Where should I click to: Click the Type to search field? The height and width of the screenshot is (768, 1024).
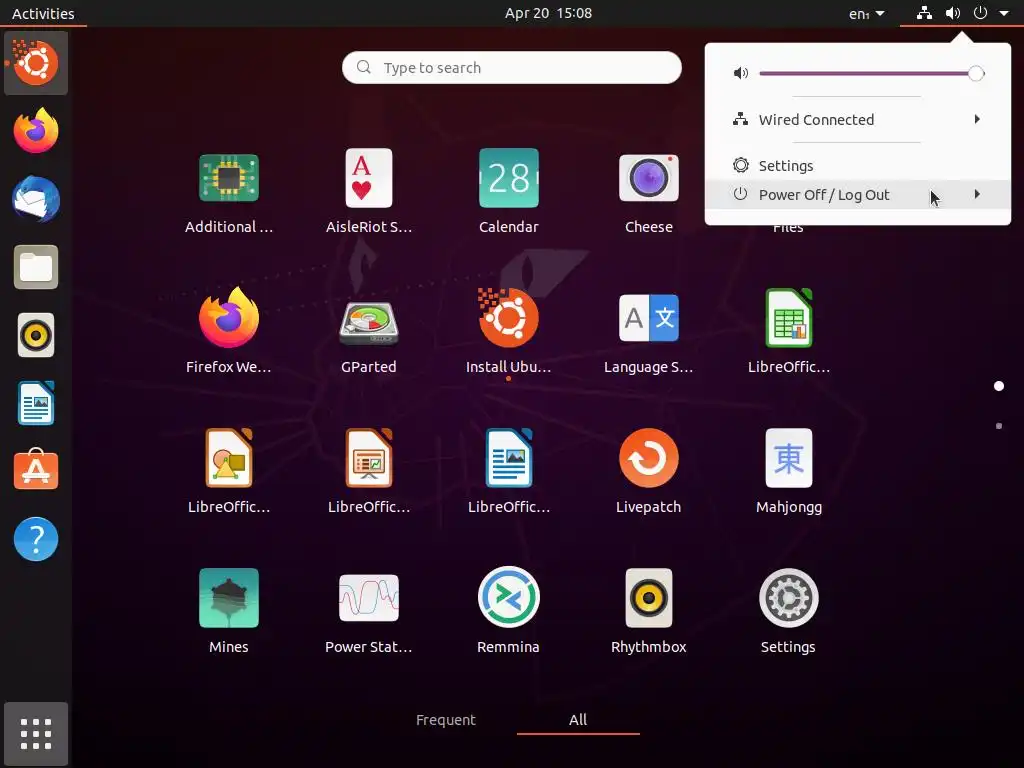511,67
